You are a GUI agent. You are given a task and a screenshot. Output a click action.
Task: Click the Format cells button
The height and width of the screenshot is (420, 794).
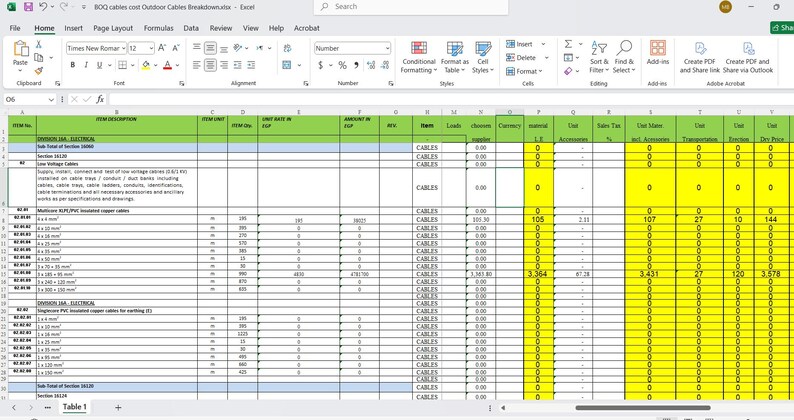[524, 71]
